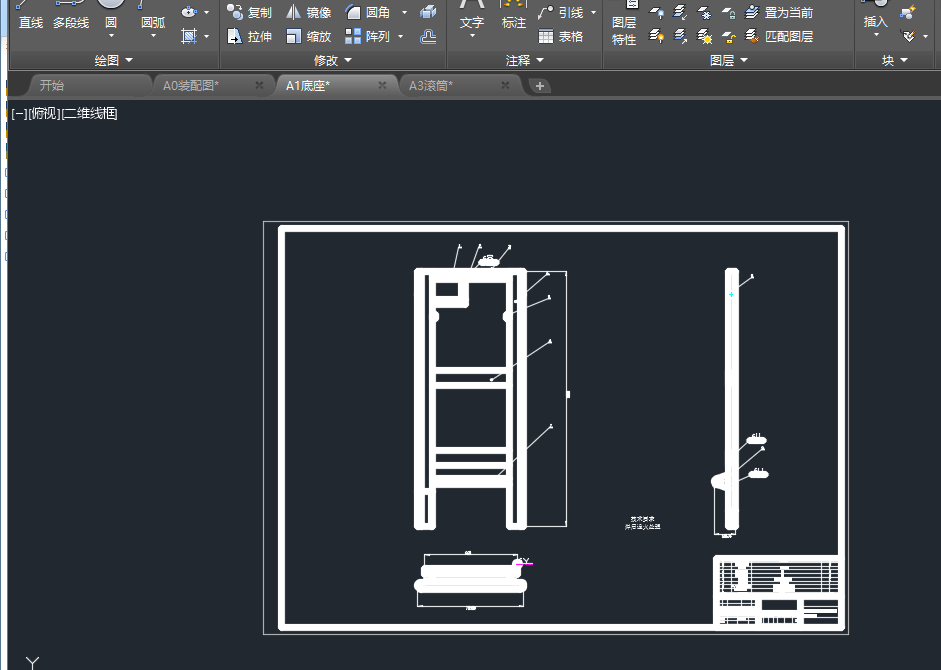This screenshot has width=941, height=670.
Task: Click the 引线 leader tool
Action: point(561,12)
